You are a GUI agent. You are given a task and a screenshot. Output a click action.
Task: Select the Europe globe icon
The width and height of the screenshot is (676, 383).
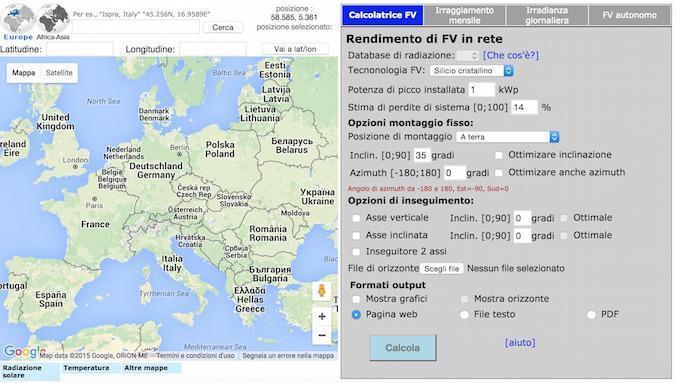[x=18, y=18]
